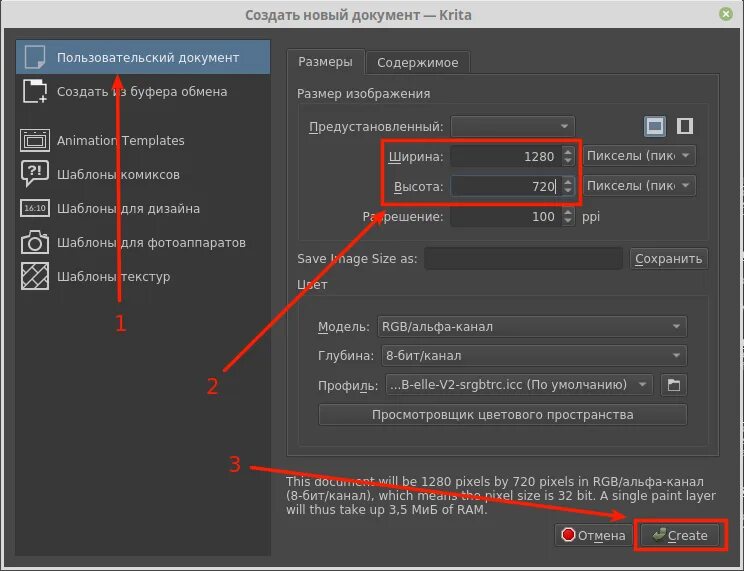Adjust the Высота spinner arrows
Image resolution: width=744 pixels, height=571 pixels.
(x=568, y=186)
